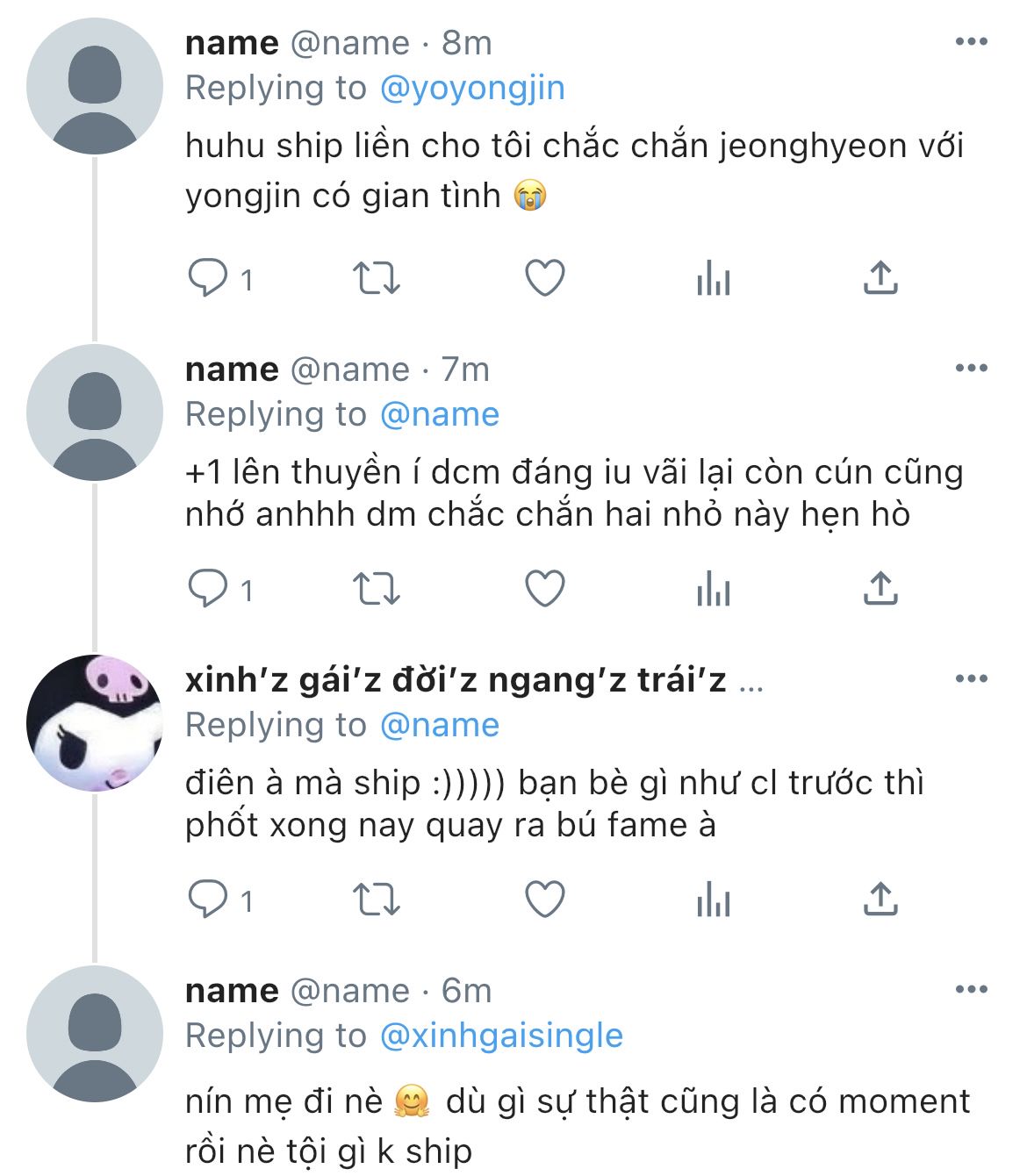Viewport: 1027px width, 1176px height.
Task: Like the 'điên à mà ship' tweet
Action: click(x=544, y=900)
